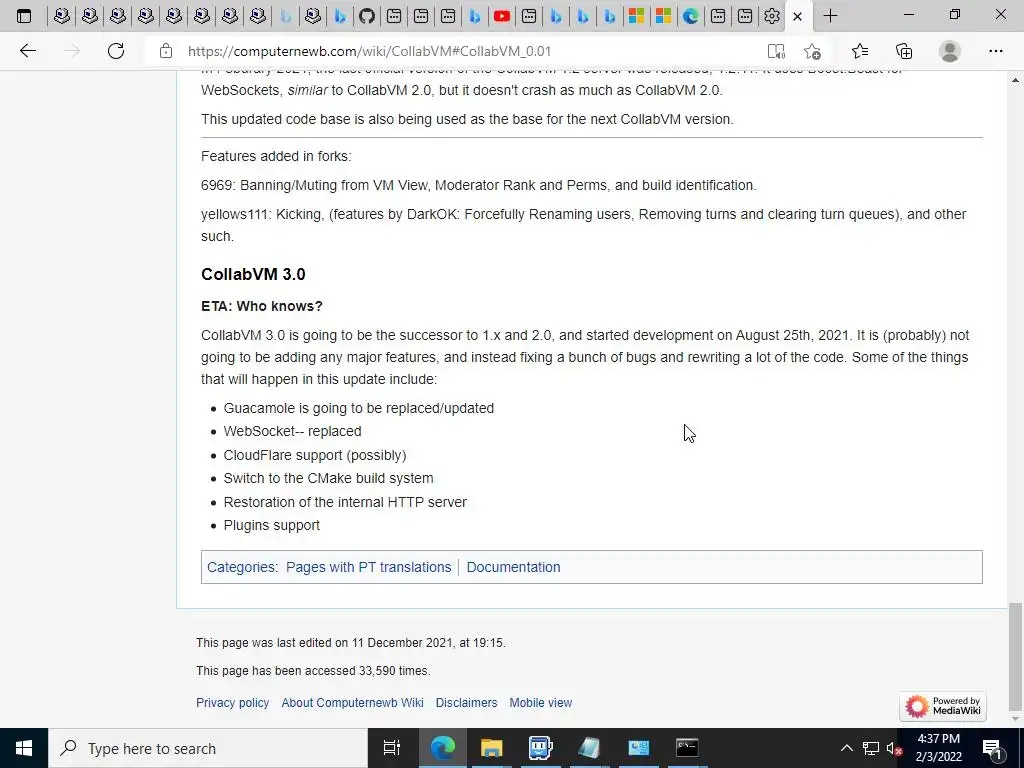1024x768 pixels.
Task: Open Task View from taskbar
Action: click(x=392, y=748)
